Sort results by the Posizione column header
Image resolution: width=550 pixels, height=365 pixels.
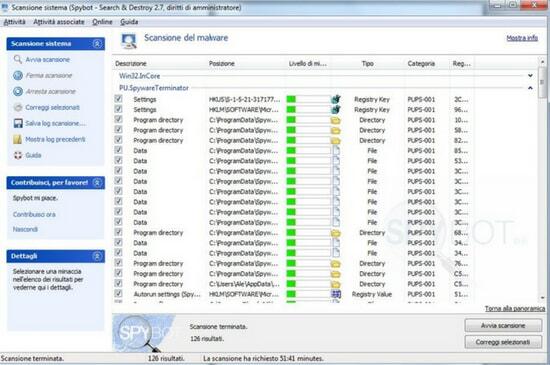click(x=221, y=63)
